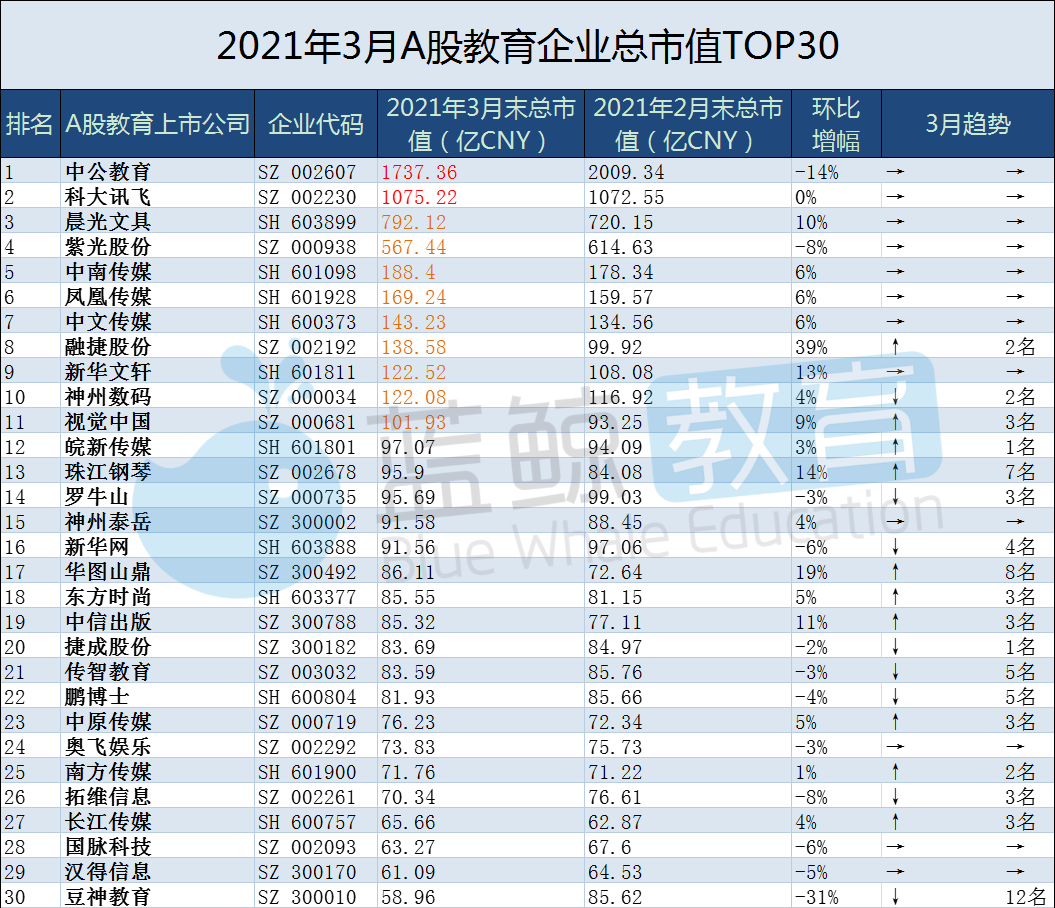Click the red market value 1075.22
Viewport: 1055px width, 908px height.
click(419, 197)
